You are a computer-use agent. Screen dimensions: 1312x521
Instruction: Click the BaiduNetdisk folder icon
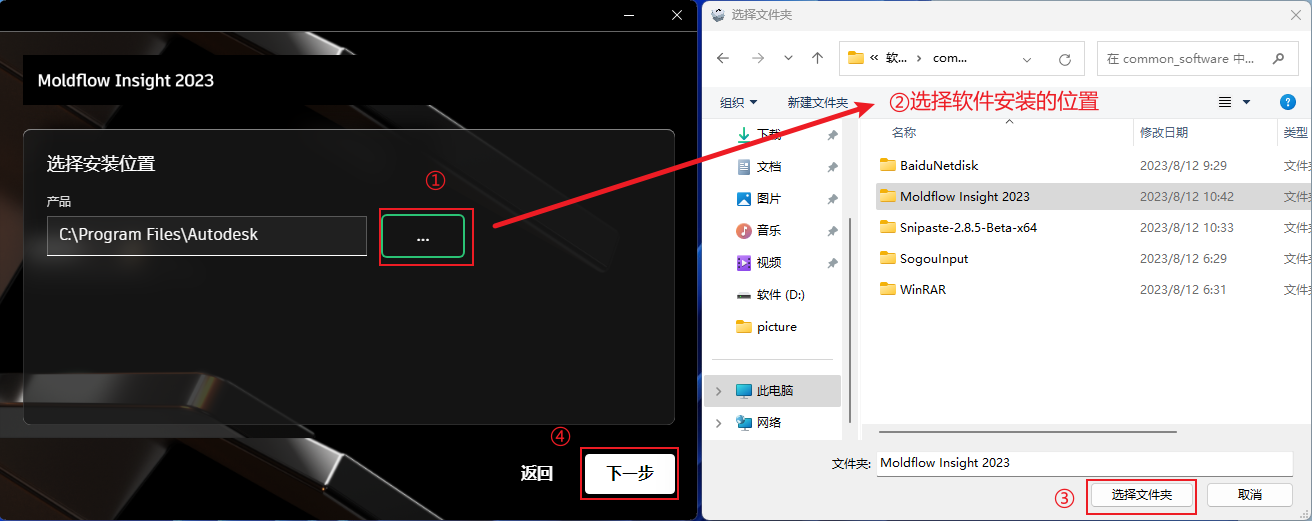click(x=888, y=165)
